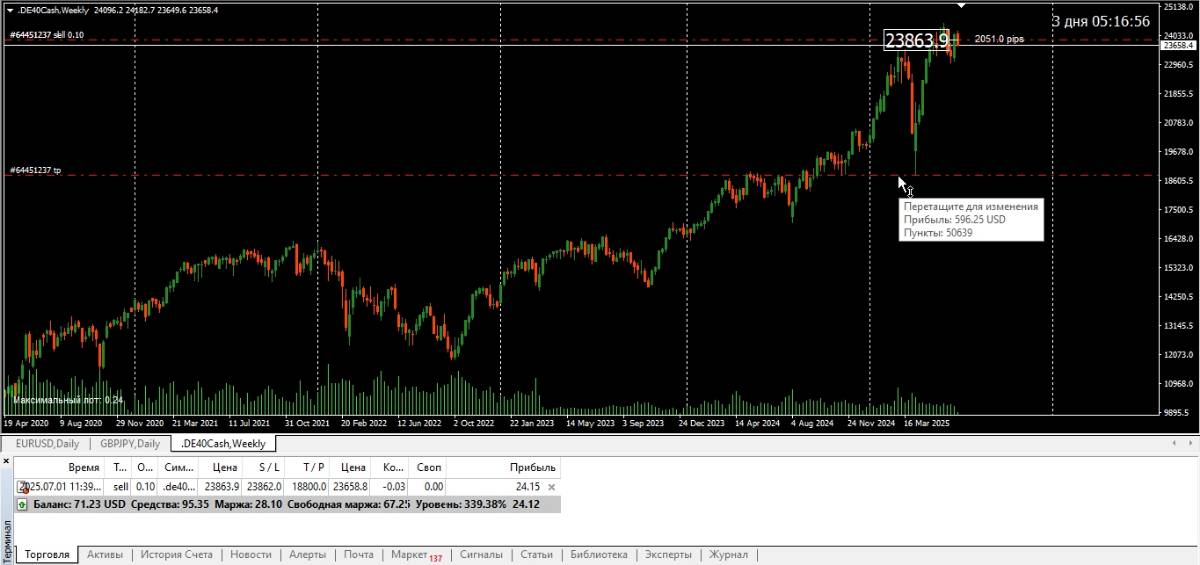Click the 18800.0 take profit cell
Image resolution: width=1200 pixels, height=565 pixels.
click(x=309, y=487)
